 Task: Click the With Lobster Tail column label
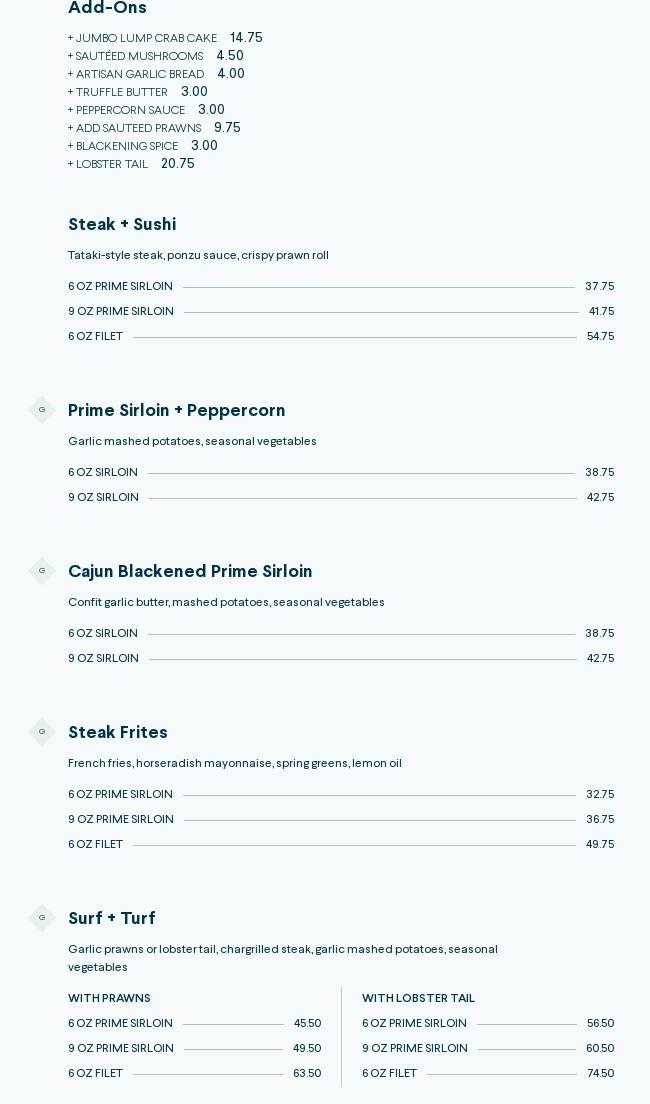click(418, 998)
